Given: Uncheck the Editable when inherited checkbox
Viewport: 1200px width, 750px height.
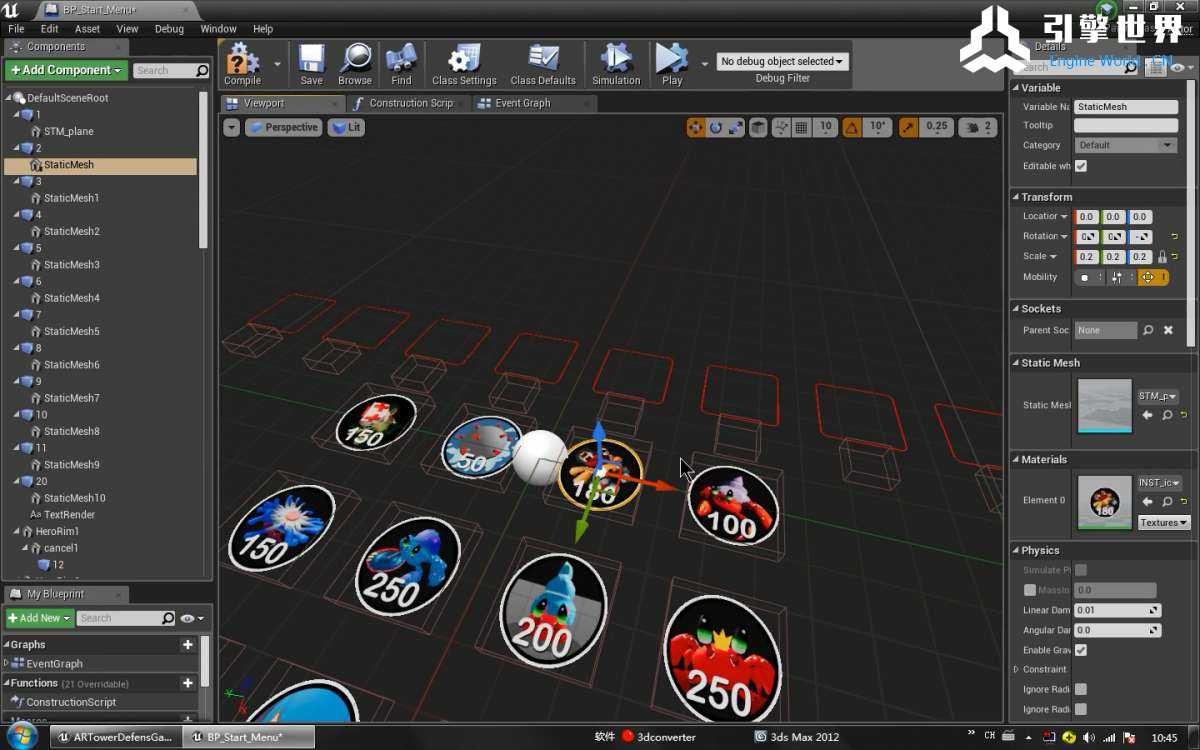Looking at the screenshot, I should (1081, 166).
